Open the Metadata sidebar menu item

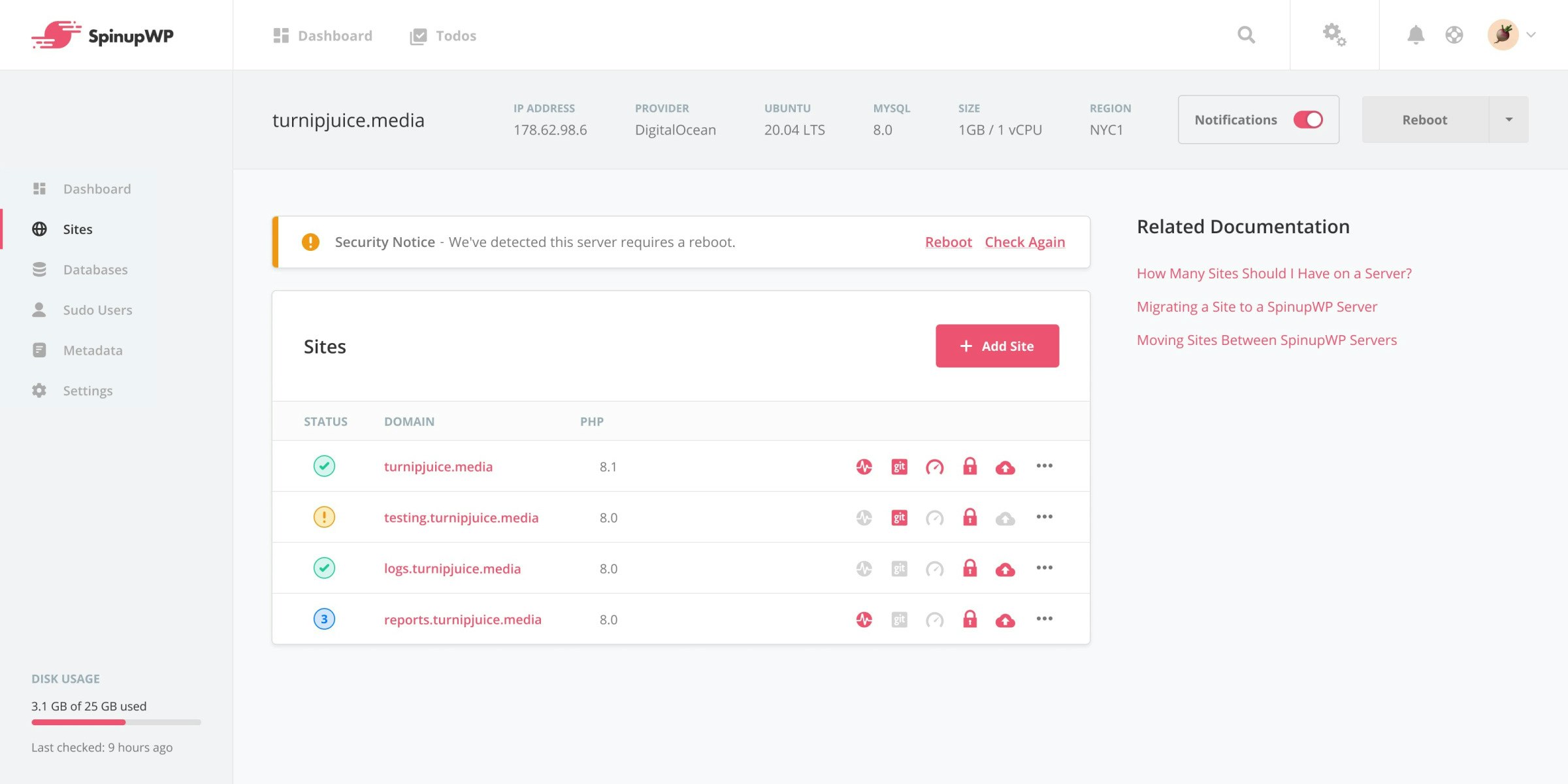[92, 350]
